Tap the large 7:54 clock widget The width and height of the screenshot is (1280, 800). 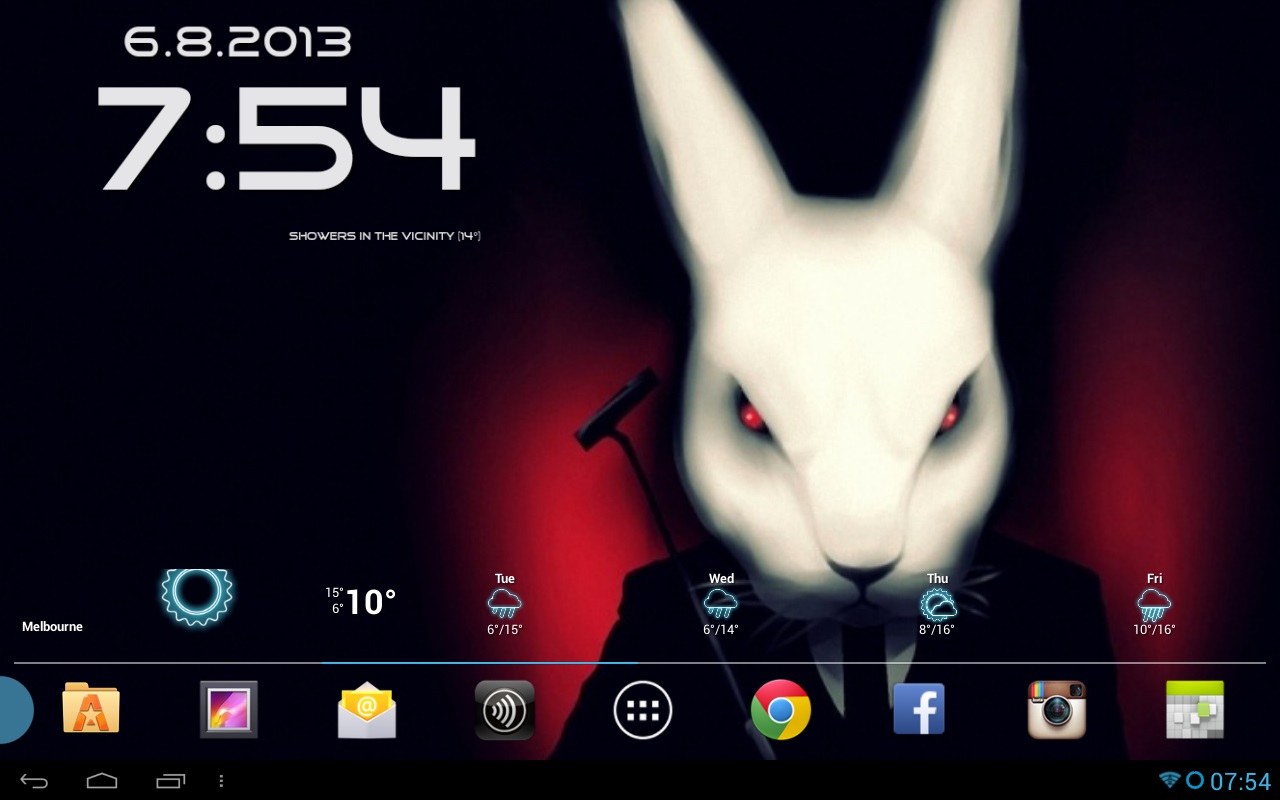pos(285,137)
